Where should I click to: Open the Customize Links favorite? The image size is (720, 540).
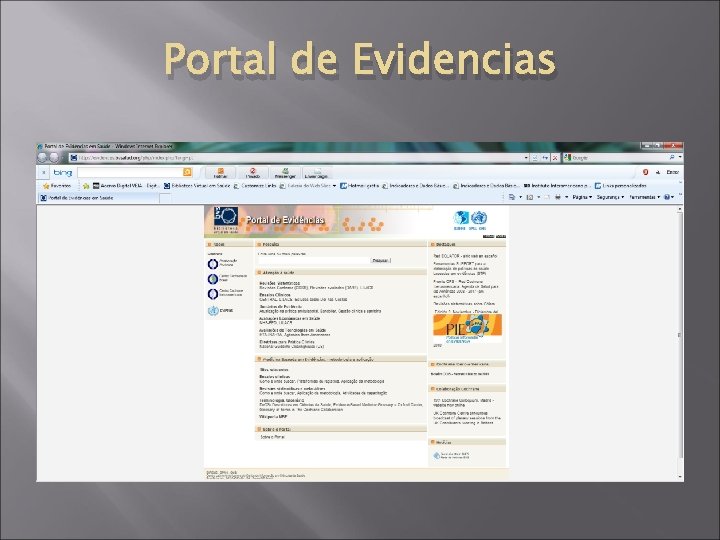[x=255, y=186]
